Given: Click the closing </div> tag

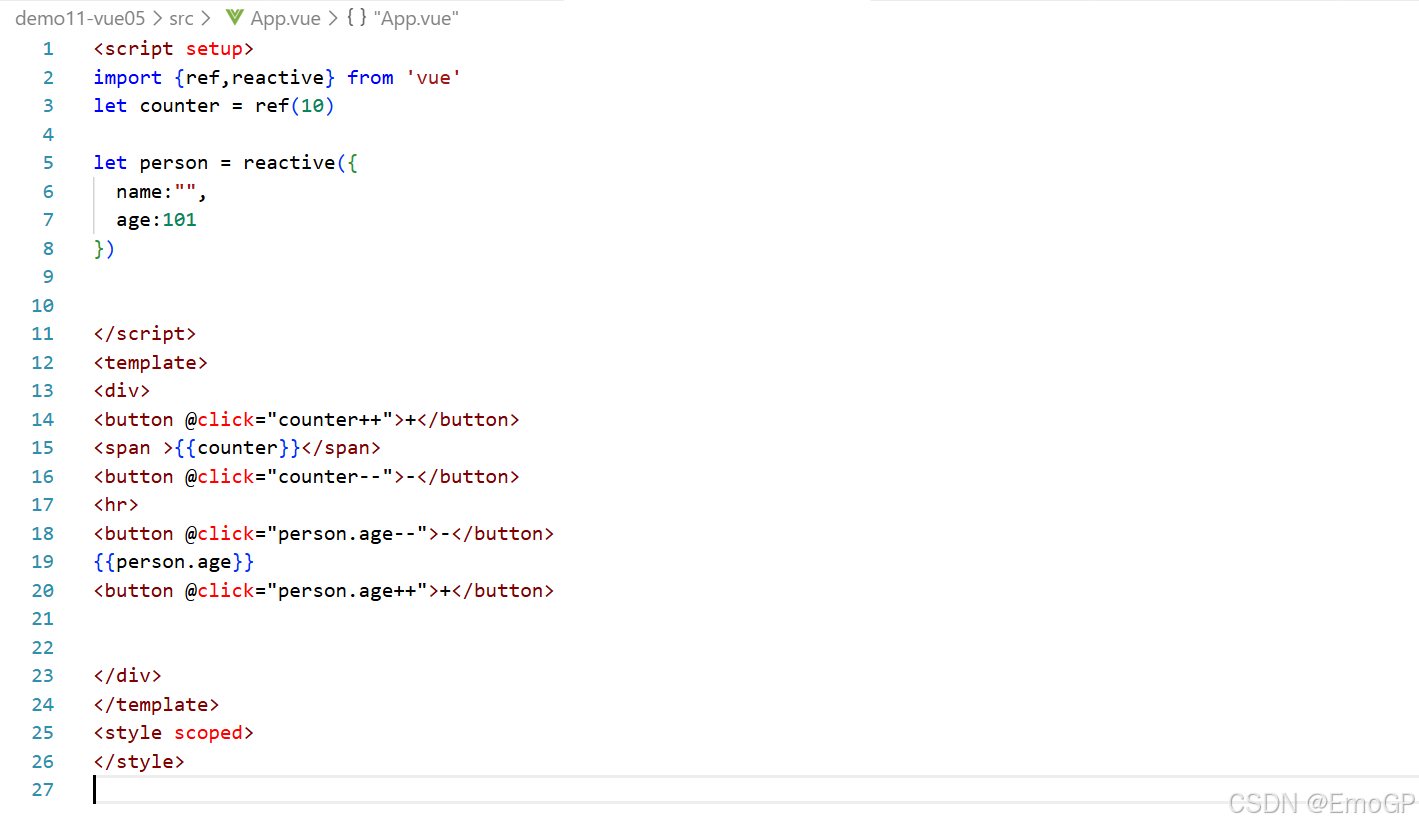Looking at the screenshot, I should coord(128,676).
